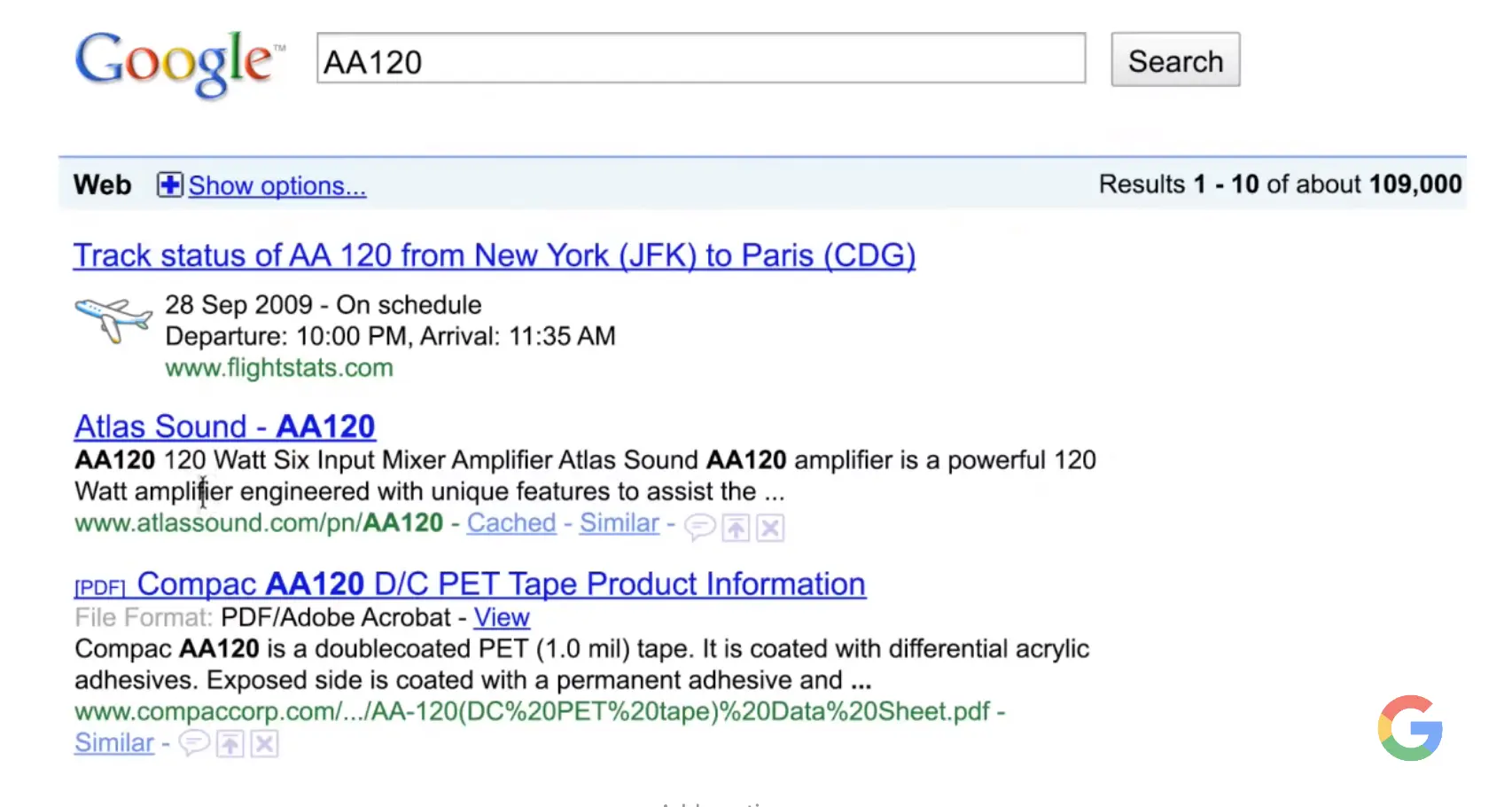Open the Atlas Sound - AA120 result
The image size is (1512, 807).
pos(224,427)
